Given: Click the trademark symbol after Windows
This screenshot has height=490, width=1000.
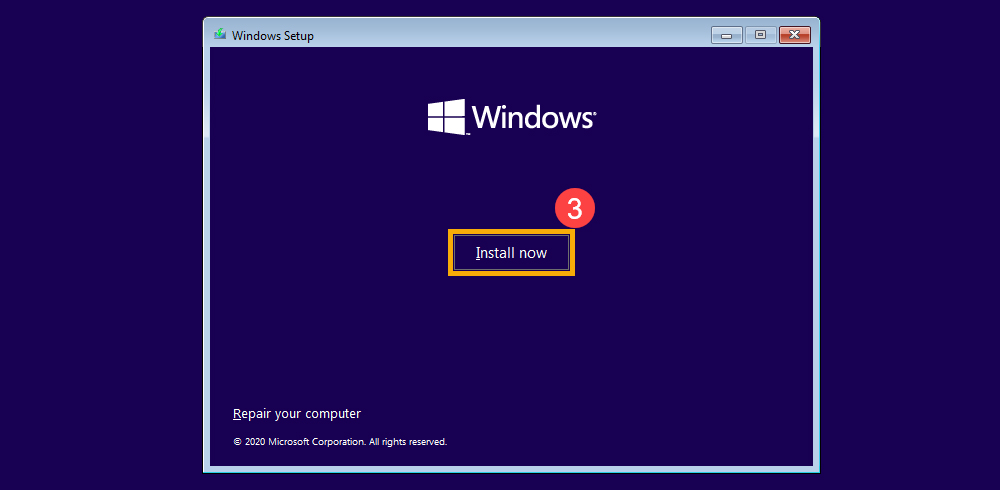Looking at the screenshot, I should [595, 113].
